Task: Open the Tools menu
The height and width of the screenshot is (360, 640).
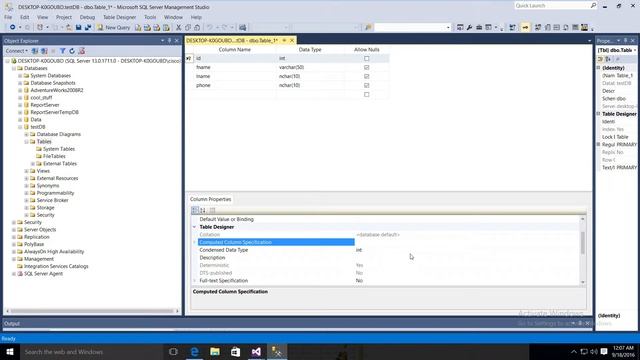Action: 150,17
